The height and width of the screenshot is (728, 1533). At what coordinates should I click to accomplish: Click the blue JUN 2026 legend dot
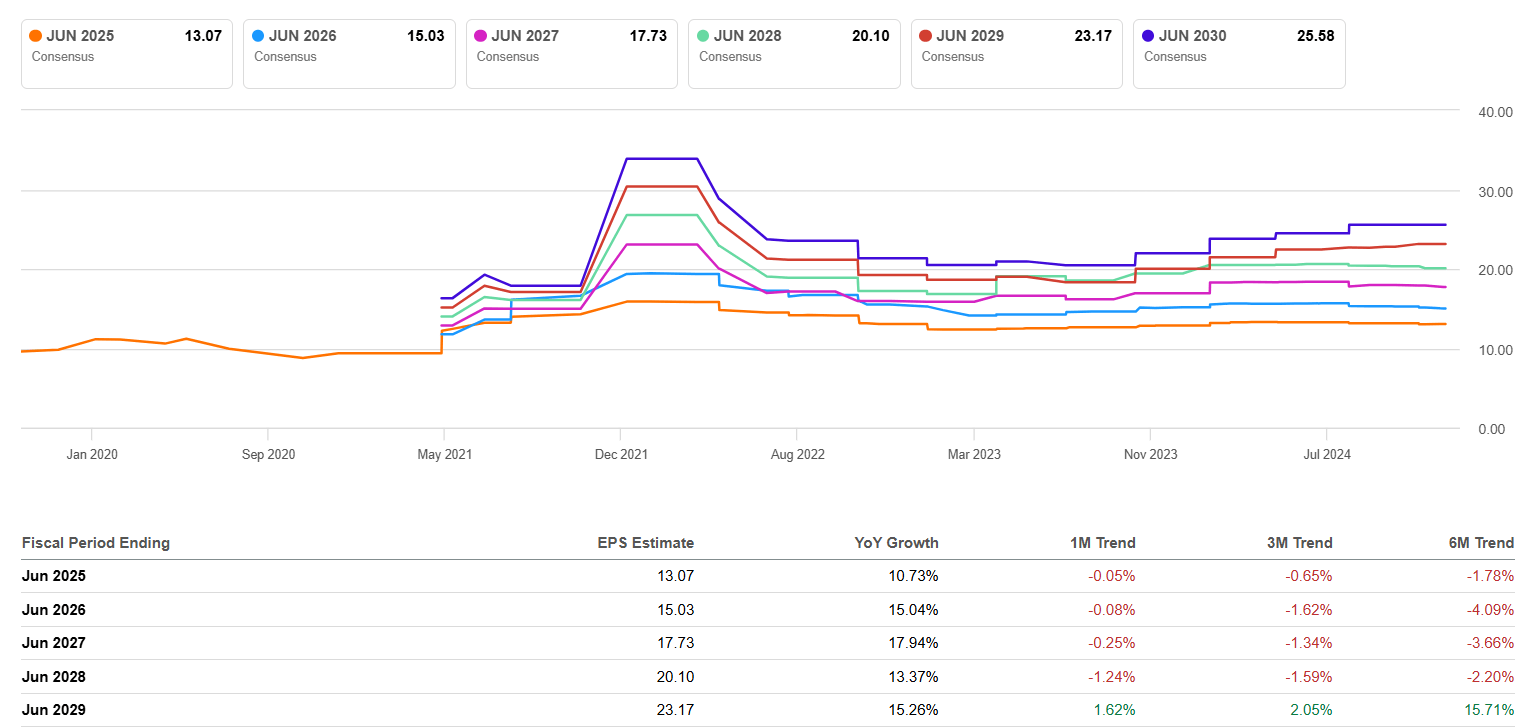[x=259, y=36]
